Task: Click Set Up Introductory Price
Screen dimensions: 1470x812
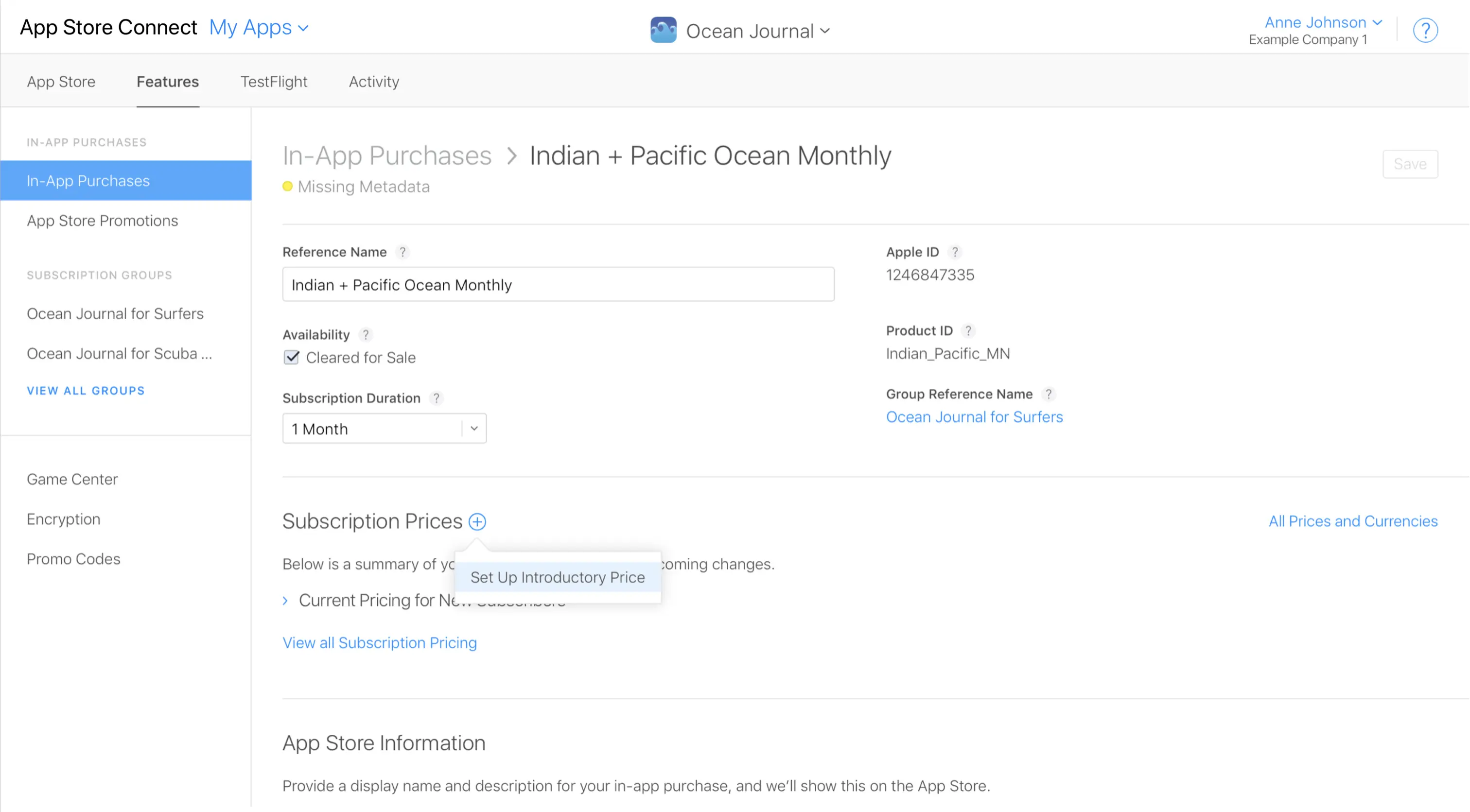Action: click(x=558, y=577)
